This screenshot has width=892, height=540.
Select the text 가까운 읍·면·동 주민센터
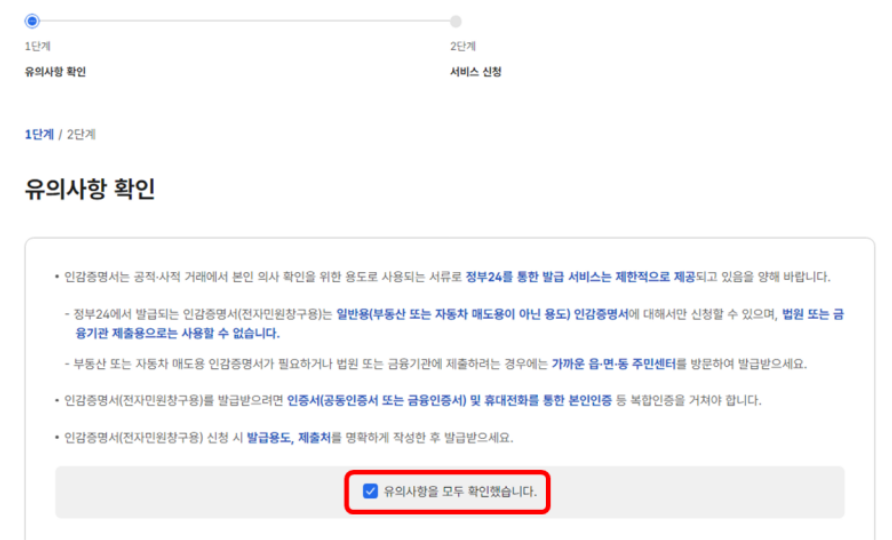[x=613, y=364]
